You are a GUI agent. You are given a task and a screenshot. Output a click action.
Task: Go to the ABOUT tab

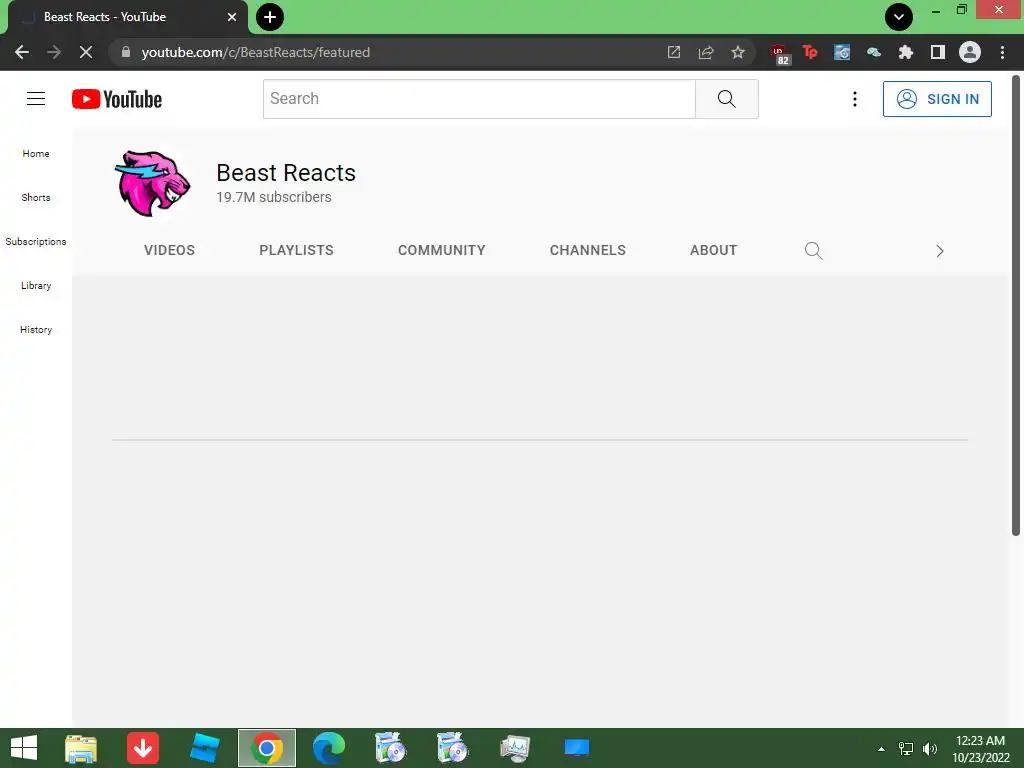tap(714, 250)
